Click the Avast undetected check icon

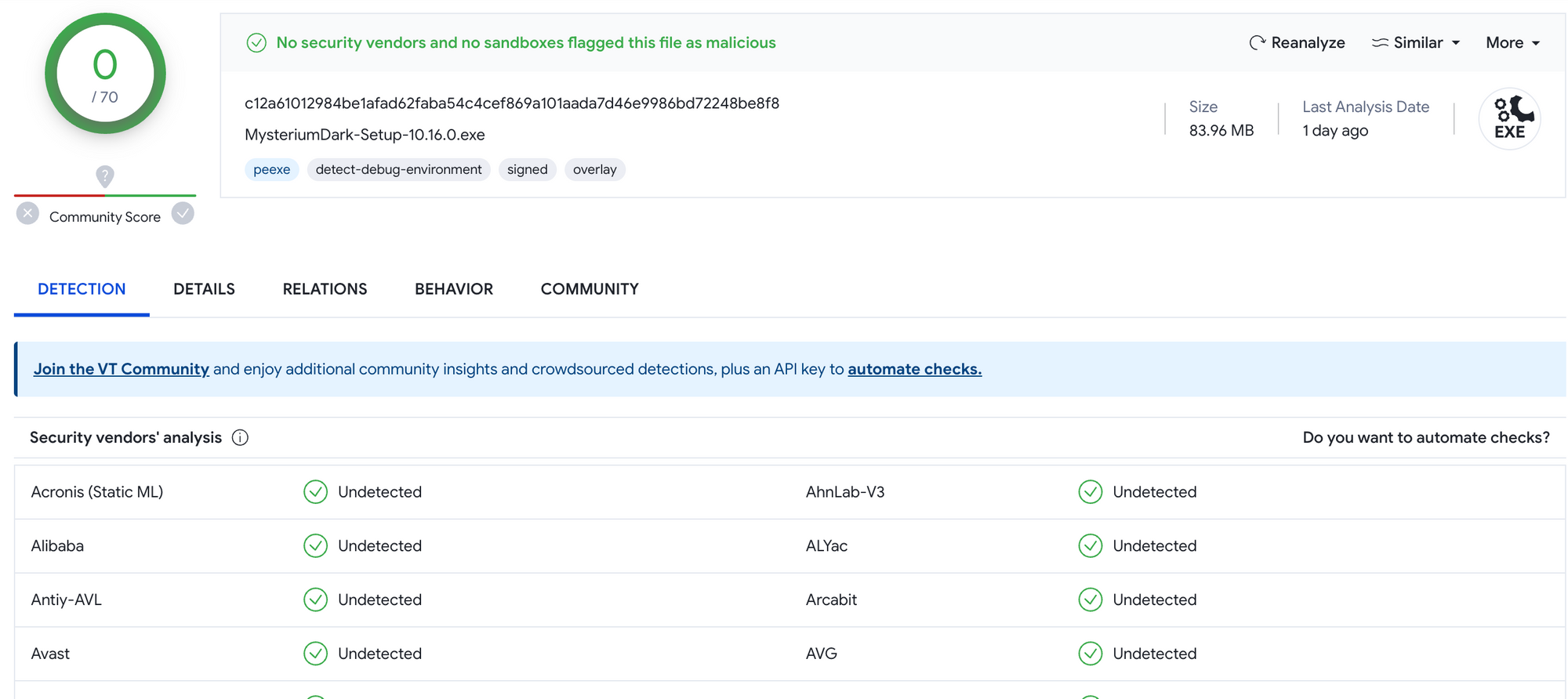315,654
